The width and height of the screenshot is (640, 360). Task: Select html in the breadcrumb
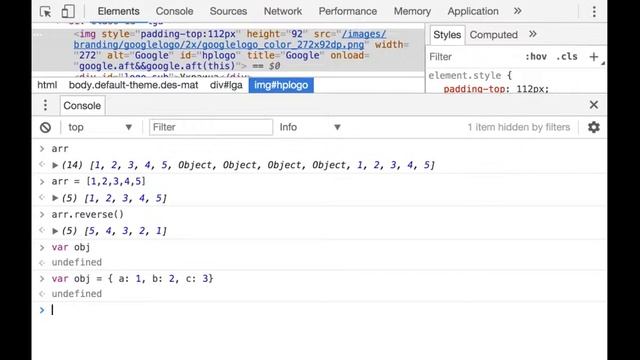tap(47, 85)
